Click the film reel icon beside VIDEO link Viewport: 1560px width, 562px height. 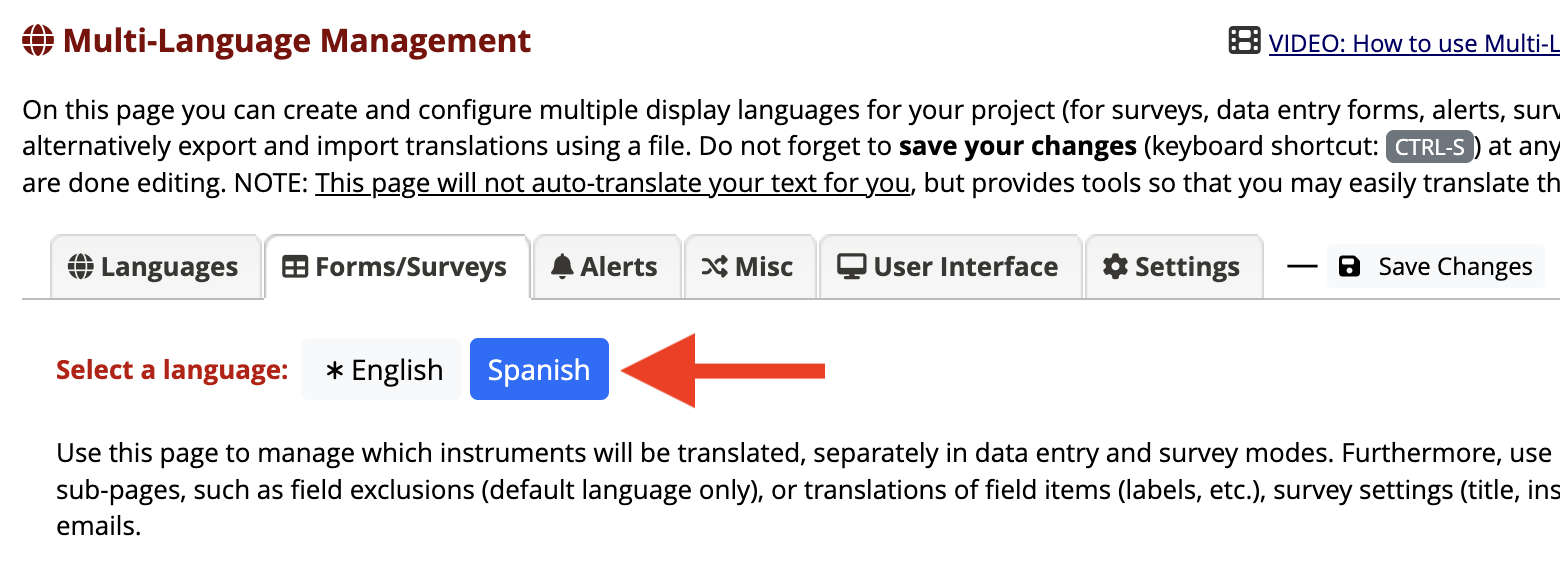tap(1244, 41)
